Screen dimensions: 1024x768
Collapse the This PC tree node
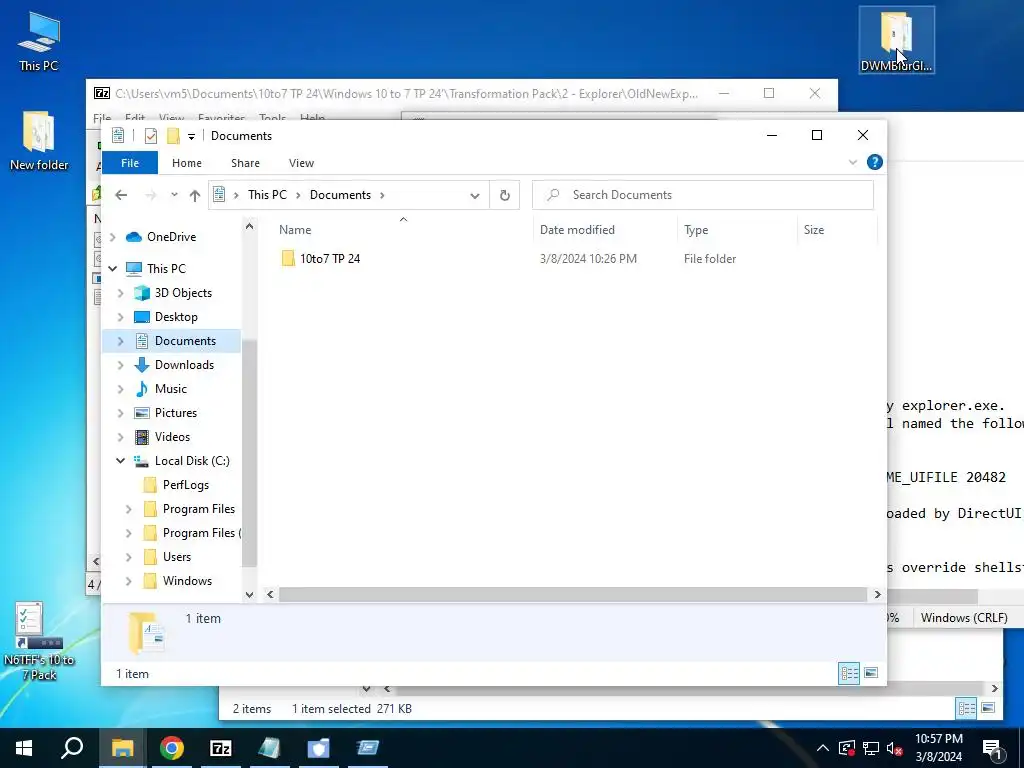pyautogui.click(x=112, y=268)
